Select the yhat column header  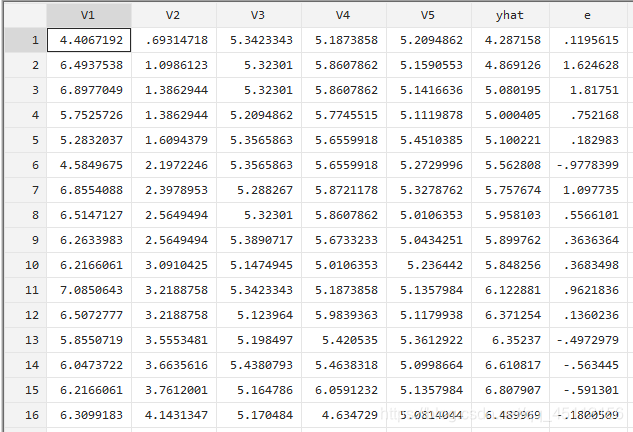[510, 15]
